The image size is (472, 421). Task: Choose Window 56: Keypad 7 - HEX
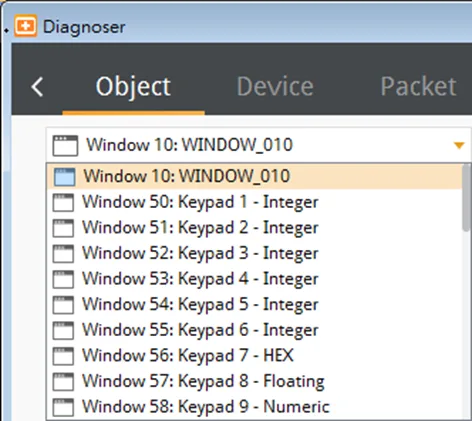pyautogui.click(x=254, y=356)
